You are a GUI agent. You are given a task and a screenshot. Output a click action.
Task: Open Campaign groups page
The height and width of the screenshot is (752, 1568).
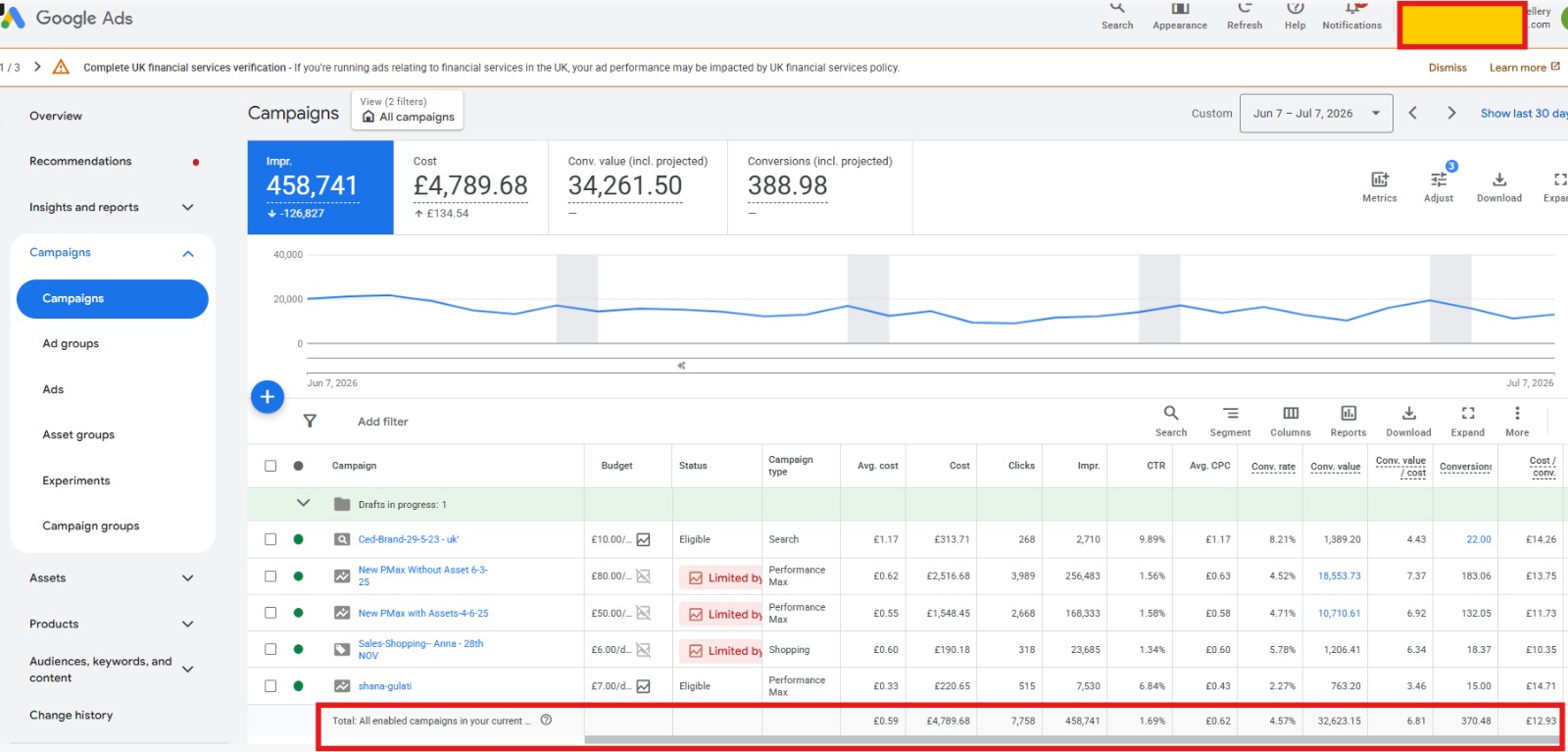point(91,526)
